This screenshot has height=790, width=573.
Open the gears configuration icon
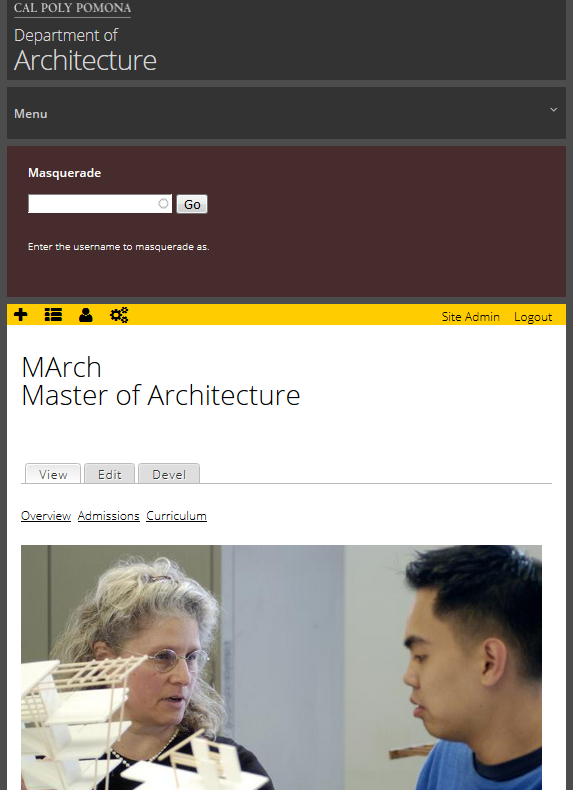[x=119, y=315]
